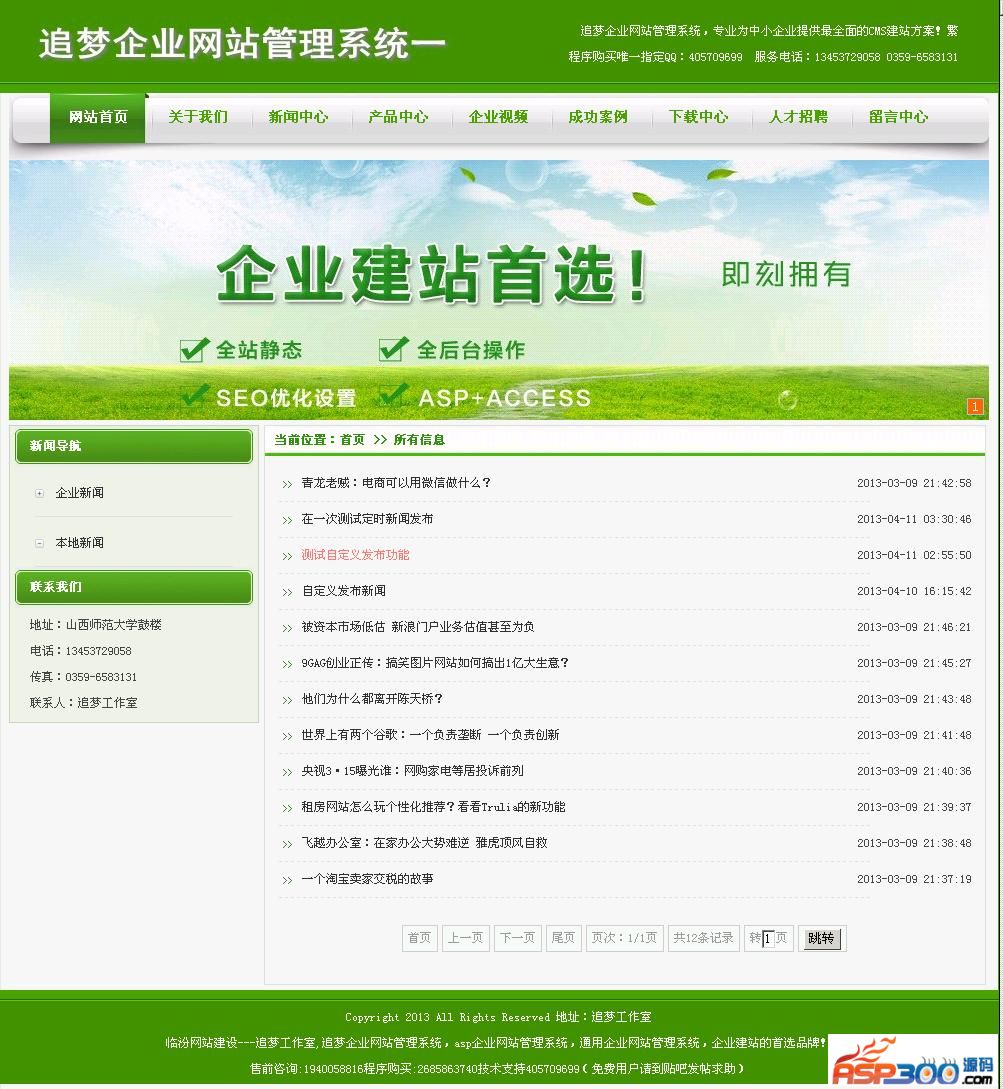Open article 他们为什么都离开陈天桥？
1003x1089 pixels.
point(372,699)
